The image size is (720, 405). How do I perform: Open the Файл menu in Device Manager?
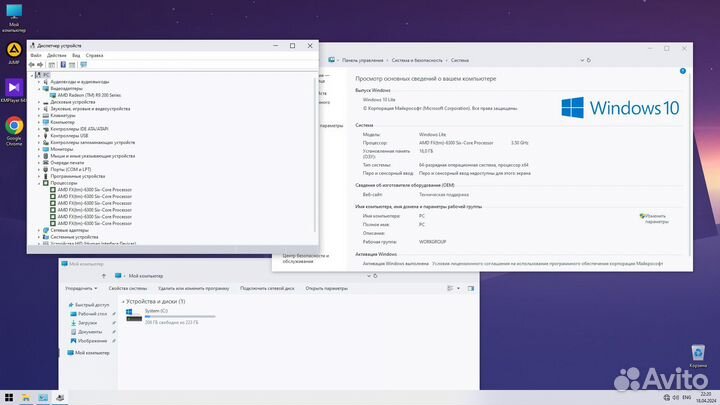coord(36,55)
